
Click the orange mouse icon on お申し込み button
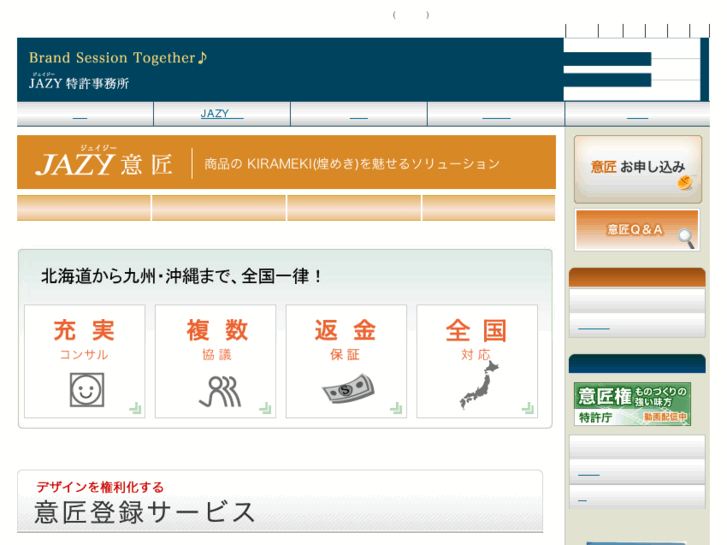click(x=685, y=183)
